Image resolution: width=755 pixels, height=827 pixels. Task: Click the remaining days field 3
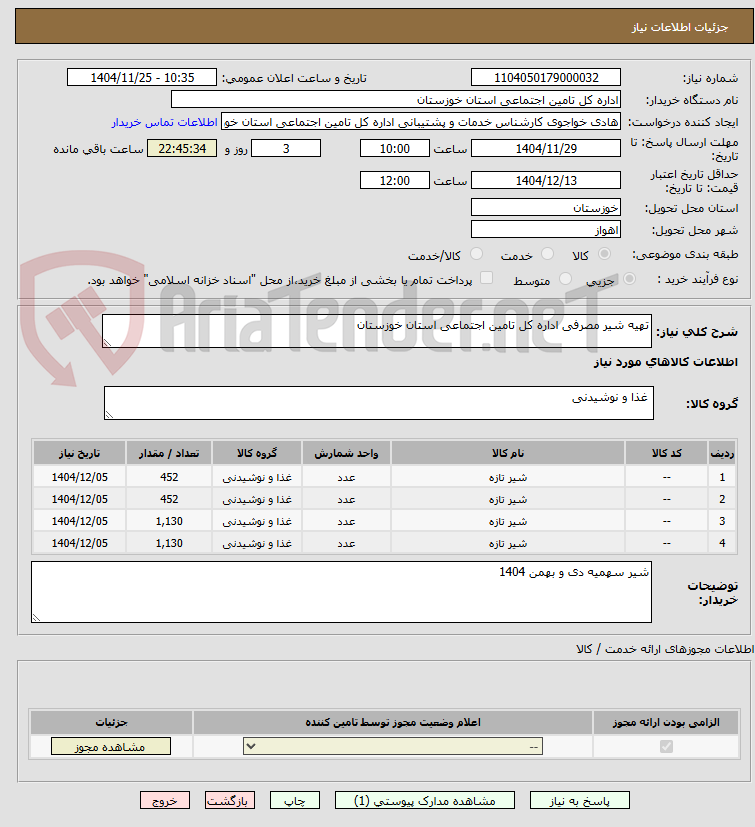pyautogui.click(x=286, y=149)
